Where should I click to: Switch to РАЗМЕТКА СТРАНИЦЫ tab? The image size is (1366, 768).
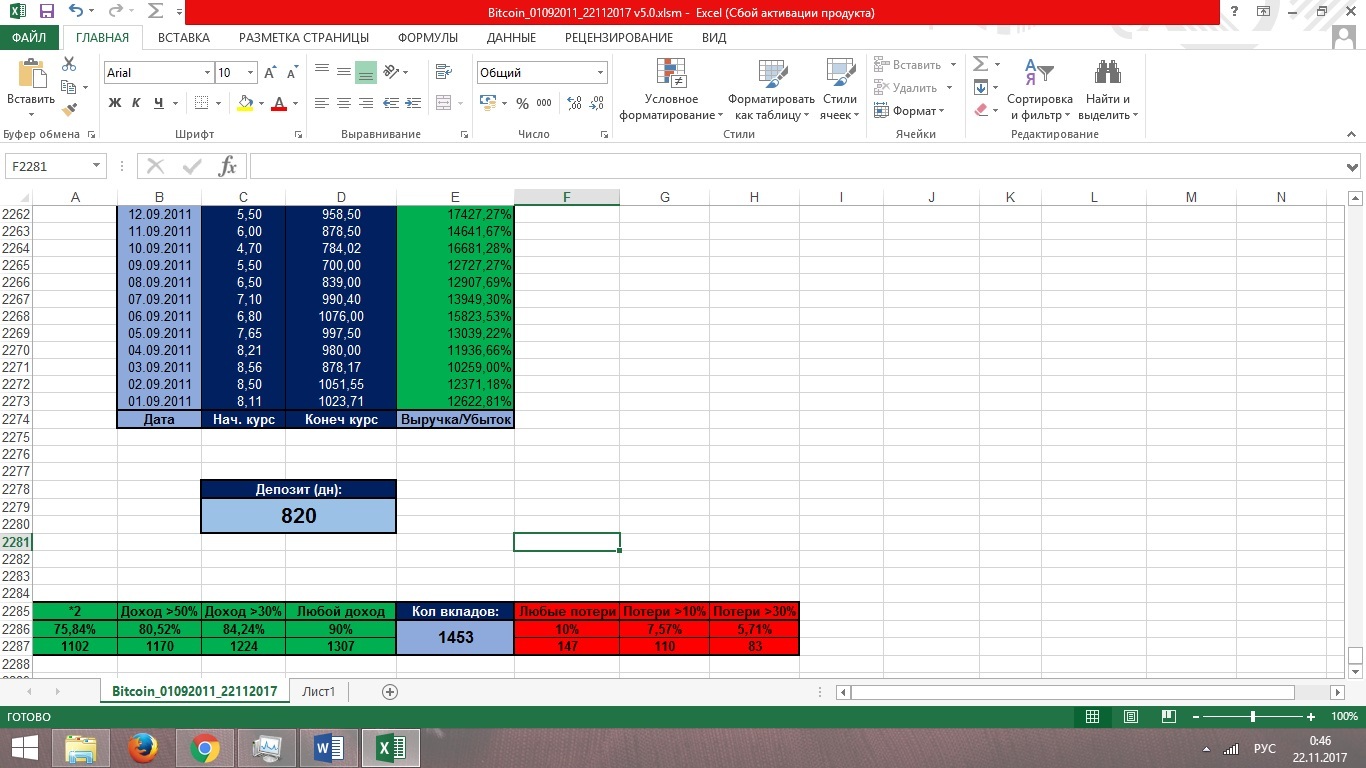pyautogui.click(x=303, y=38)
